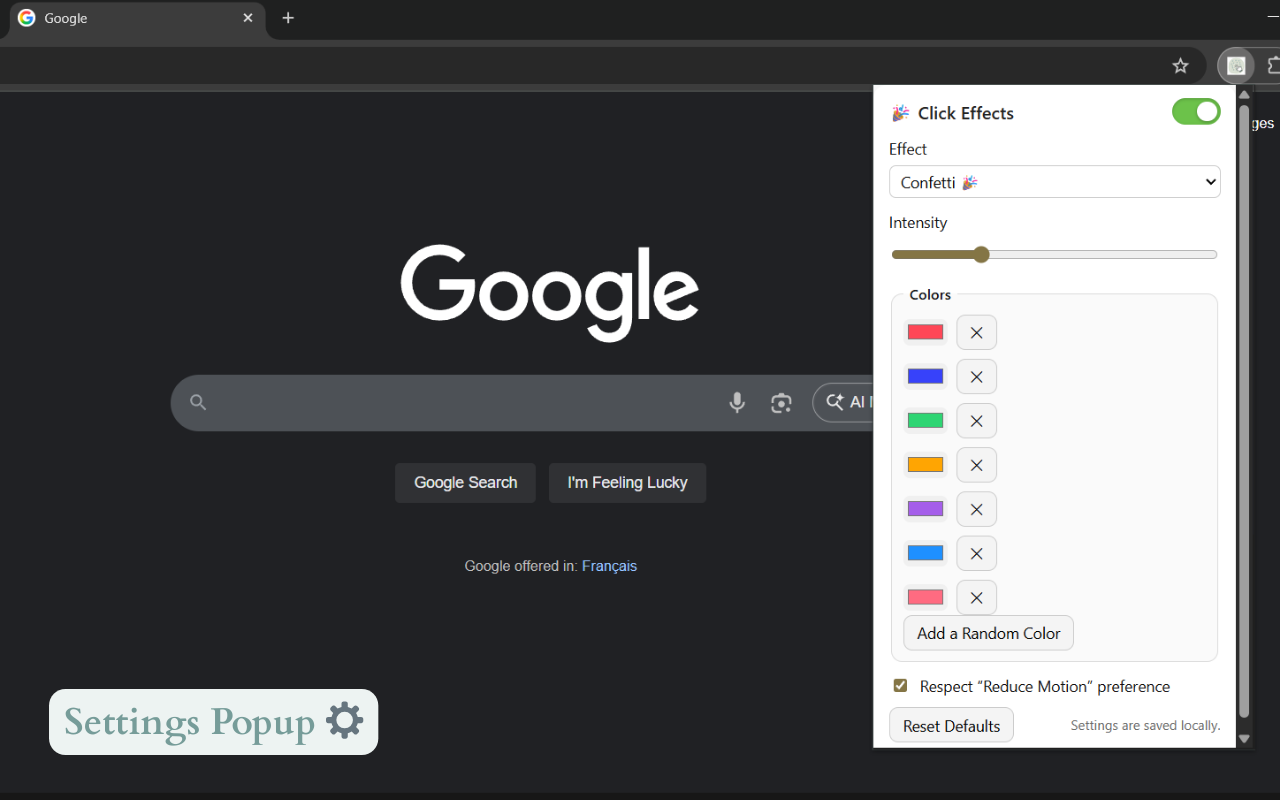
Task: Uncheck Respect "Reduce Motion" preference
Action: tap(900, 686)
